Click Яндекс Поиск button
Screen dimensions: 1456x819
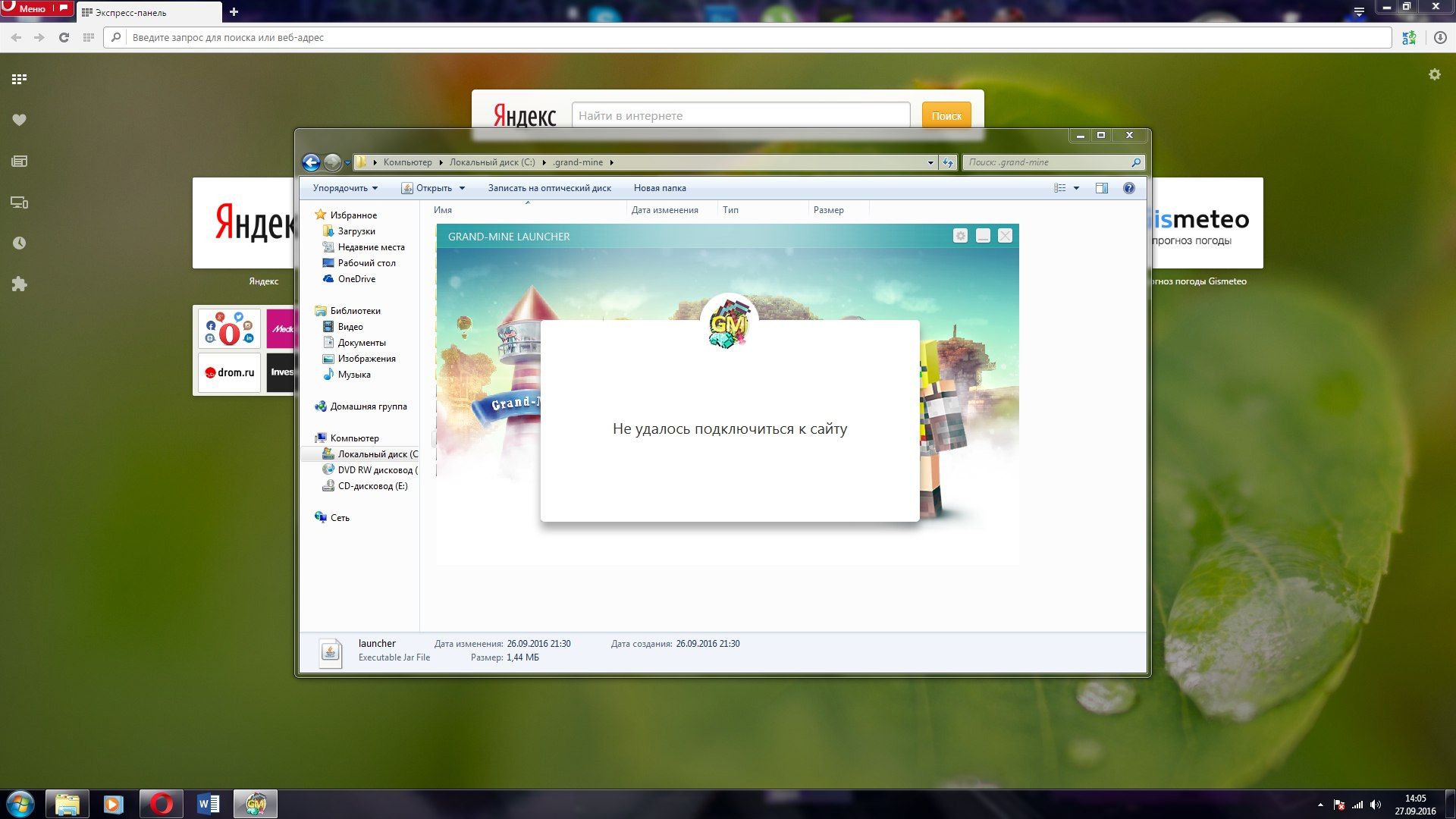point(946,115)
